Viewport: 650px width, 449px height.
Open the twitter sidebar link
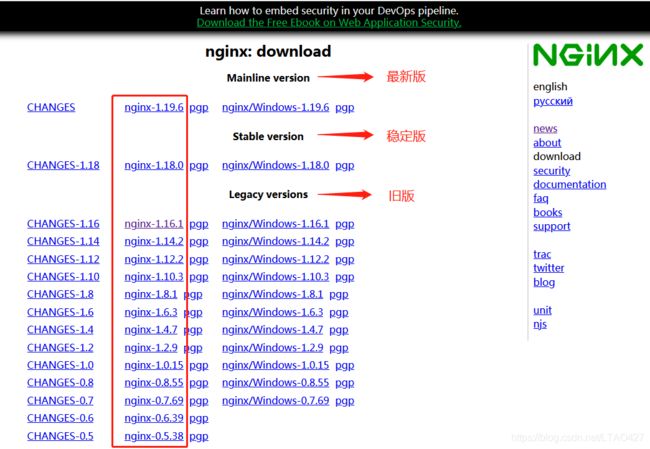(549, 268)
